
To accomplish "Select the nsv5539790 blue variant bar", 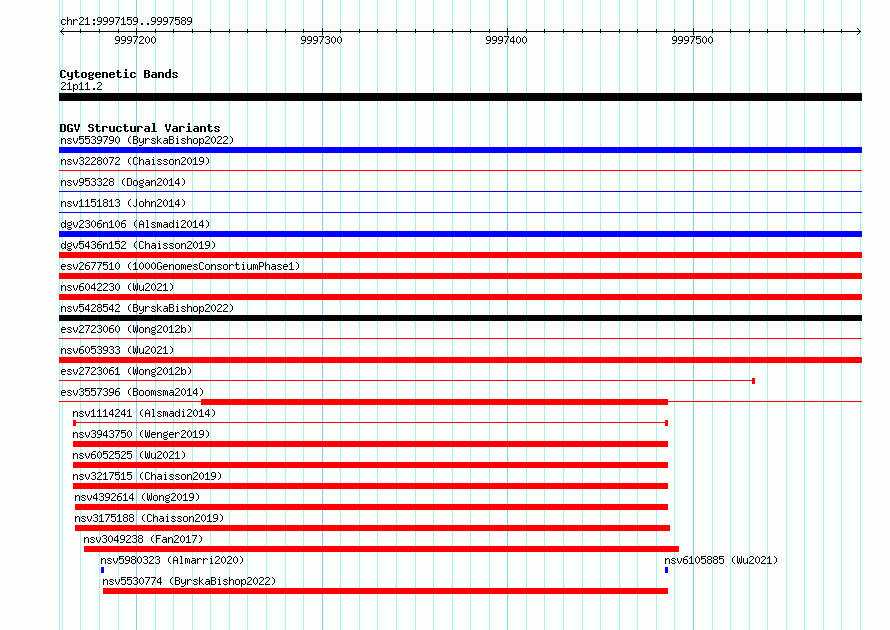I will coord(460,150).
